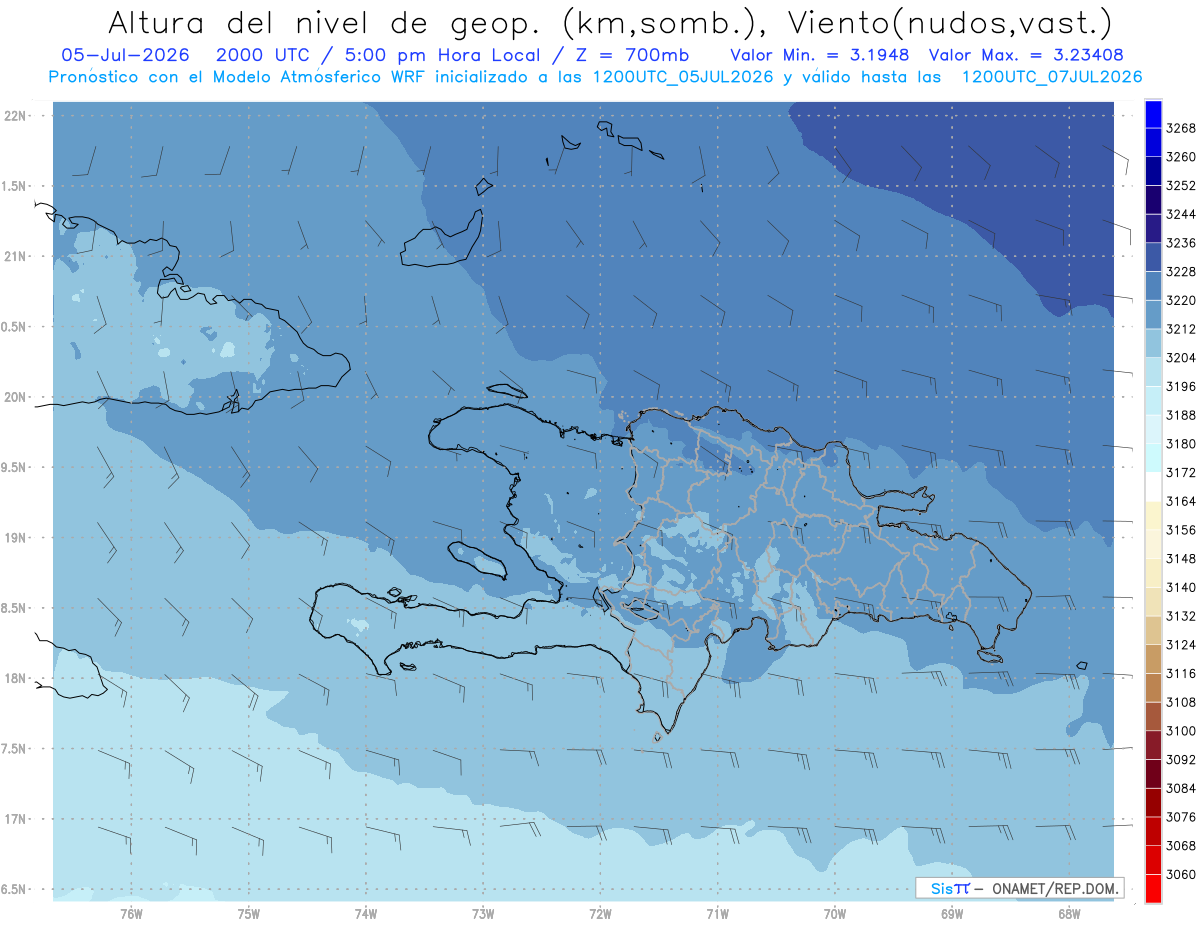Click the '19N' latitude label

click(15, 538)
